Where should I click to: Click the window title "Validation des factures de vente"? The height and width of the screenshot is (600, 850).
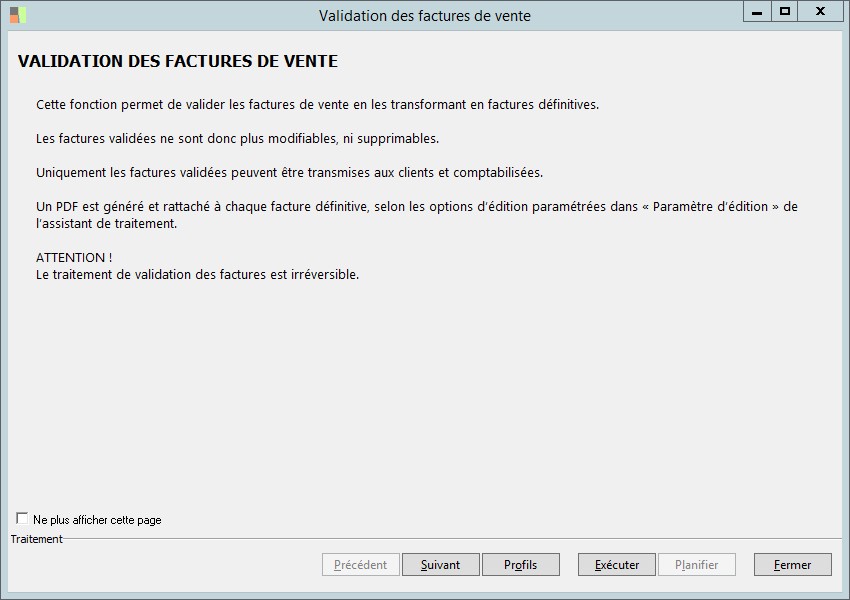coord(425,16)
